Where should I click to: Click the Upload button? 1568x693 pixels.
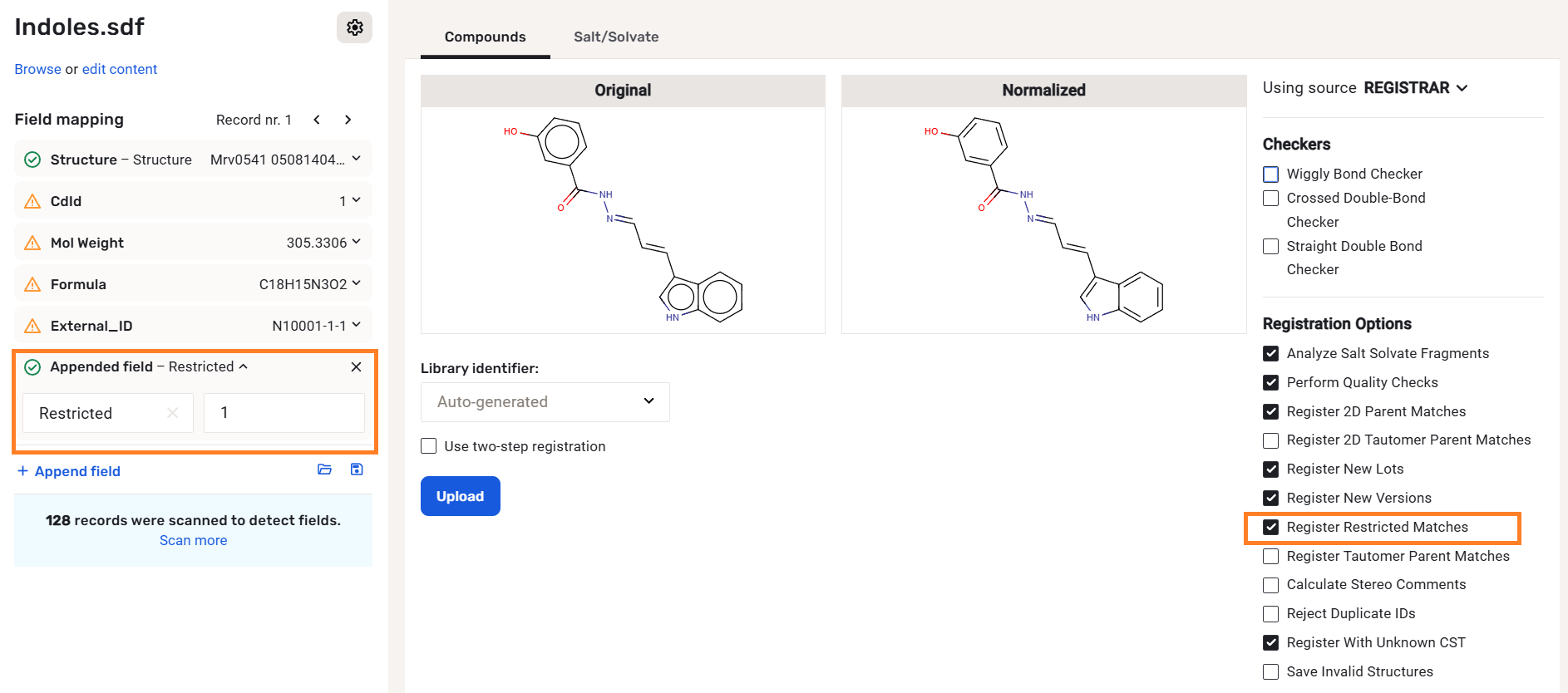460,496
